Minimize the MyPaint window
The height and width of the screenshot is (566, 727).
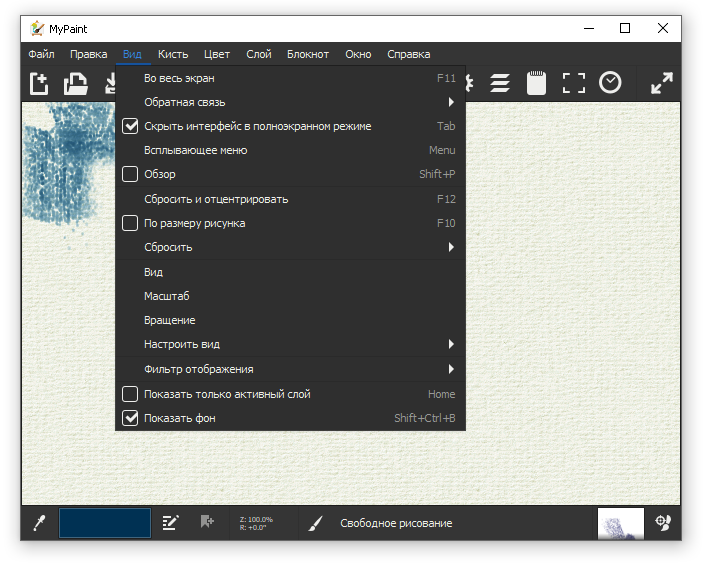coord(589,29)
